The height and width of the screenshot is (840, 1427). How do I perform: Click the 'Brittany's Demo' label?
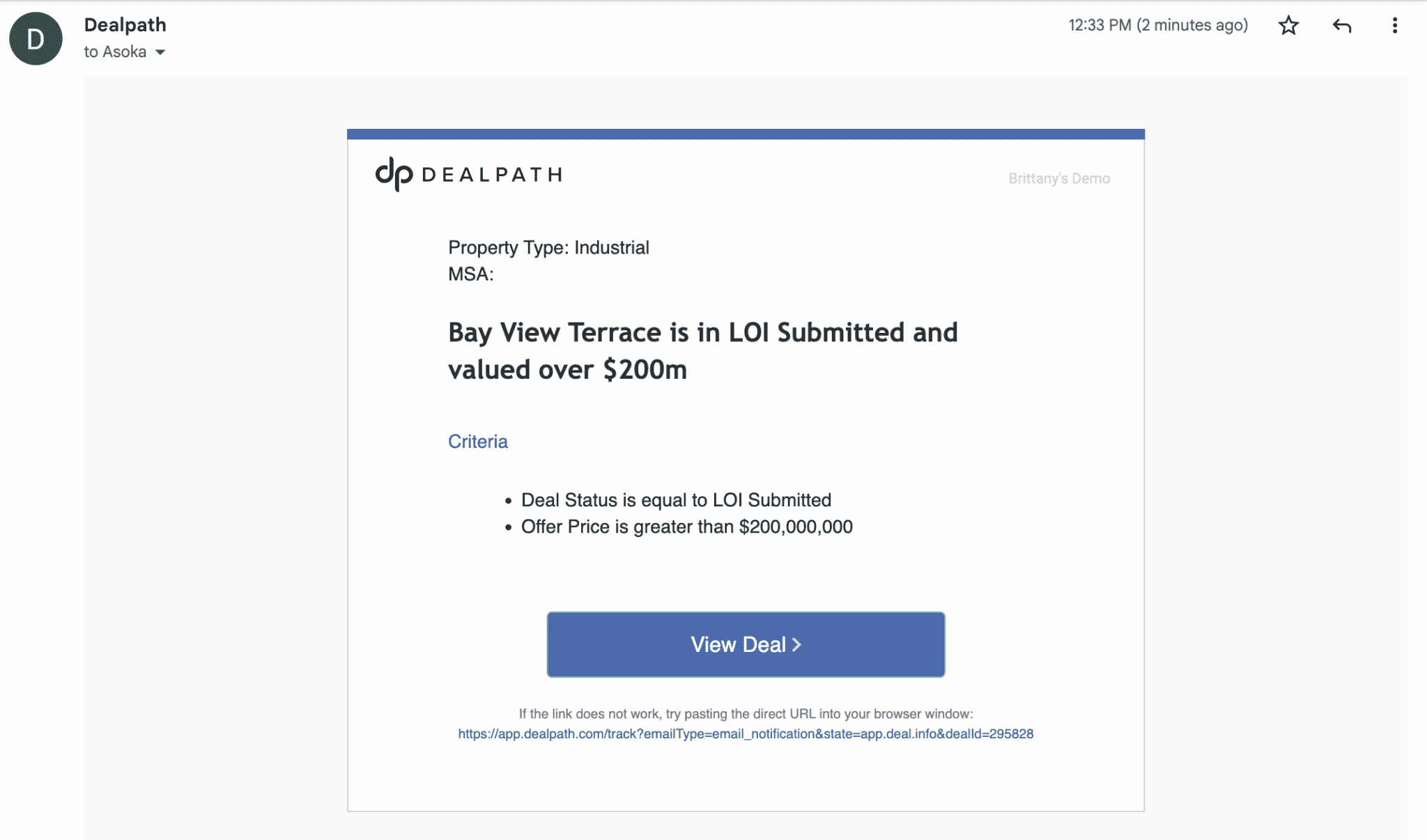pos(1058,178)
